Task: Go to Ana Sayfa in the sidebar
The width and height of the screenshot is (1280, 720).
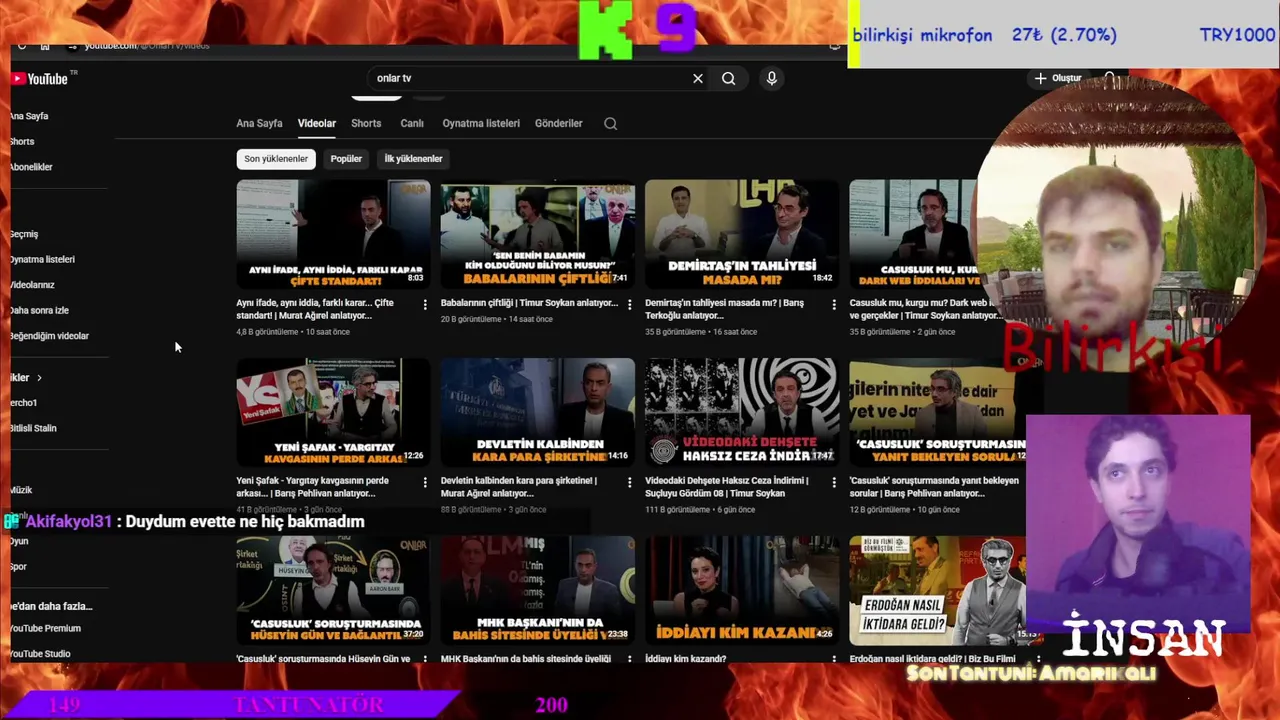Action: 30,116
